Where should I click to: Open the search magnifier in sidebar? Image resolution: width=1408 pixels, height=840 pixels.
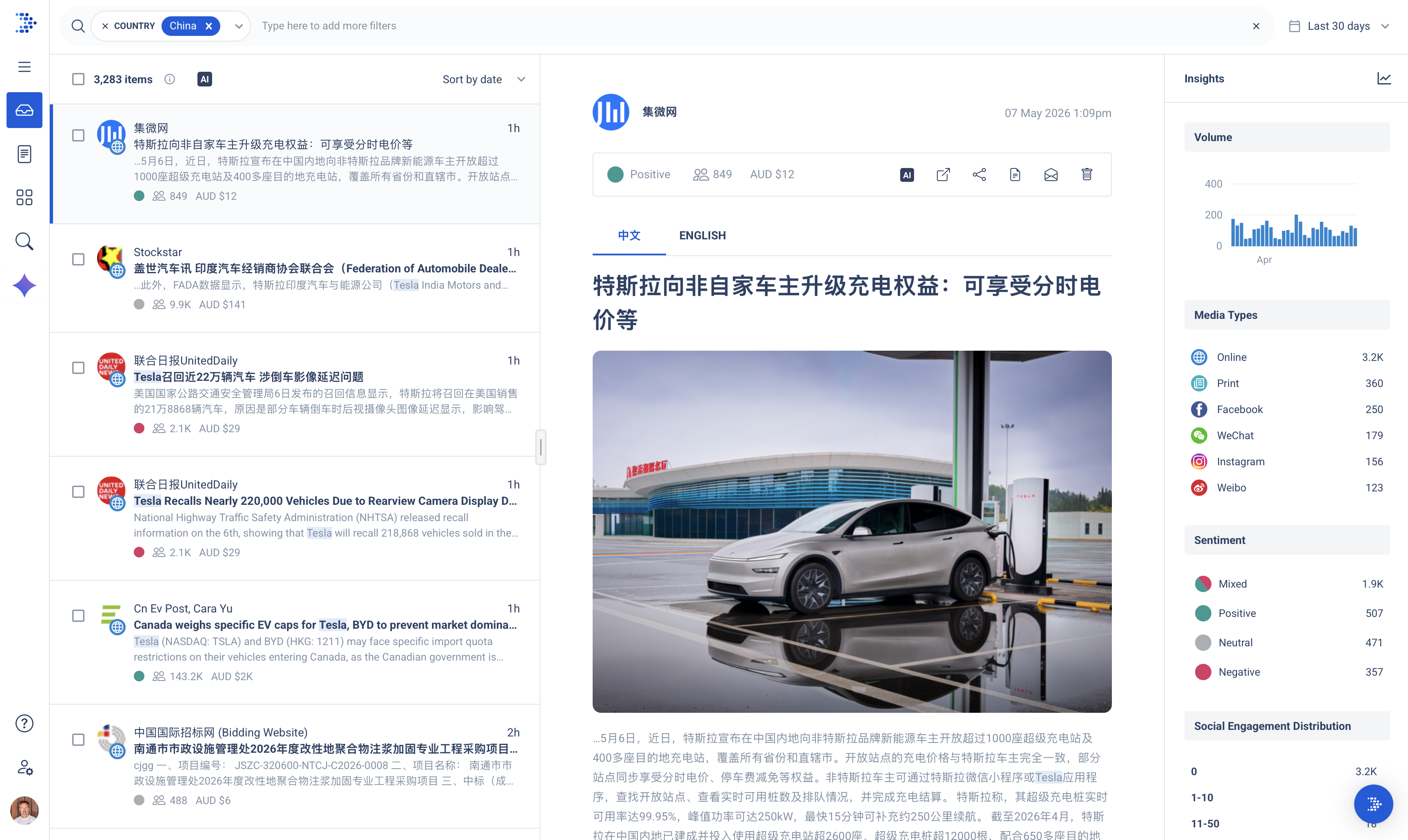click(24, 241)
